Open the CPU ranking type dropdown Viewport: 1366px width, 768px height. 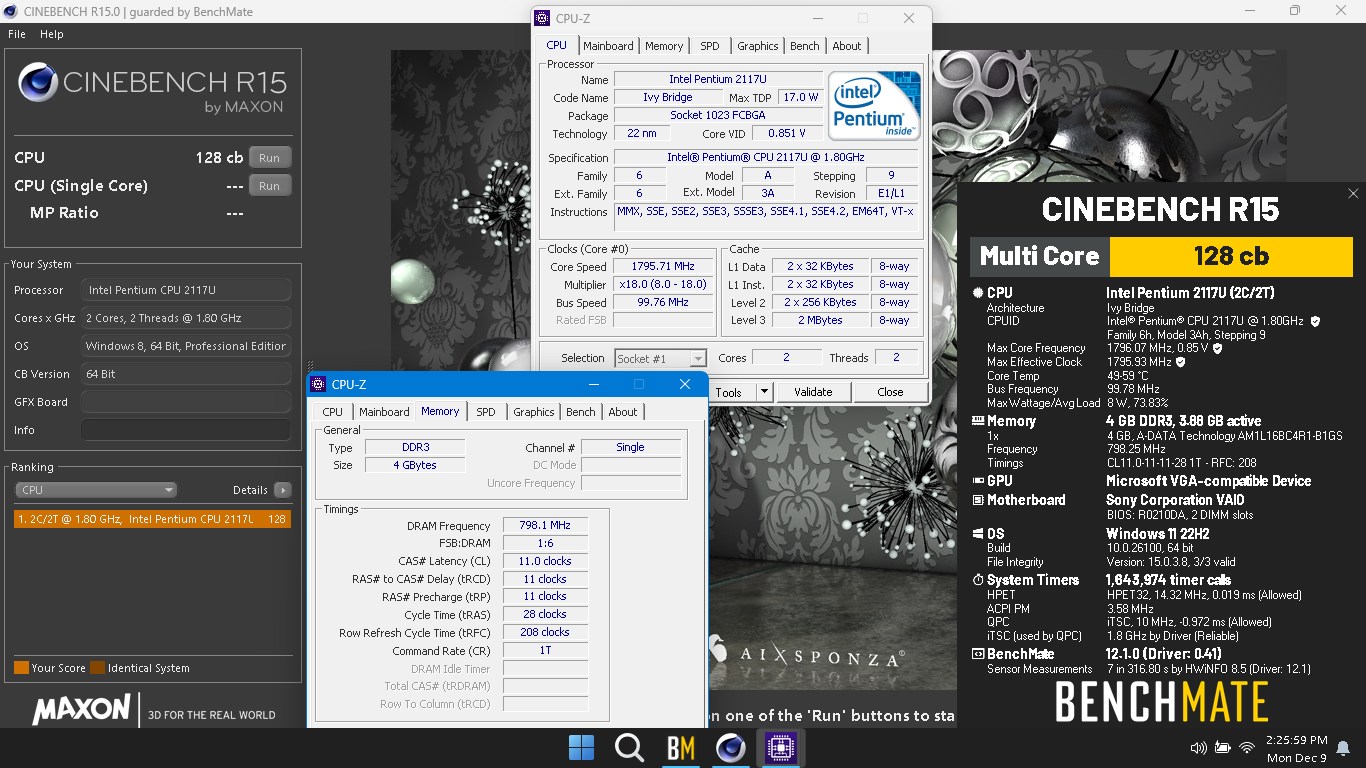coord(96,490)
